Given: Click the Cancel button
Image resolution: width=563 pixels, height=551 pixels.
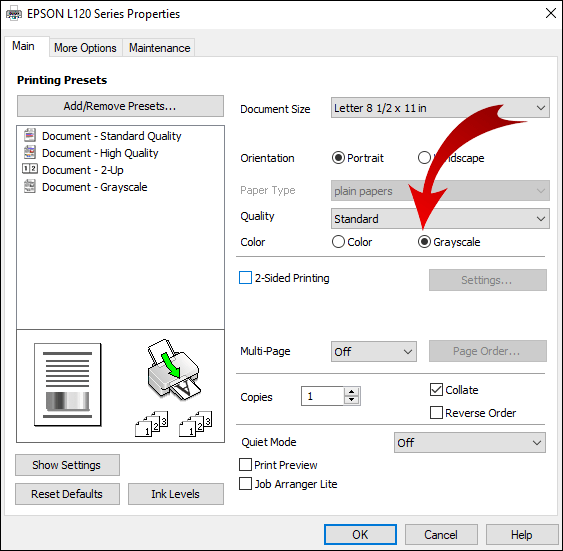Looking at the screenshot, I should pos(441,534).
